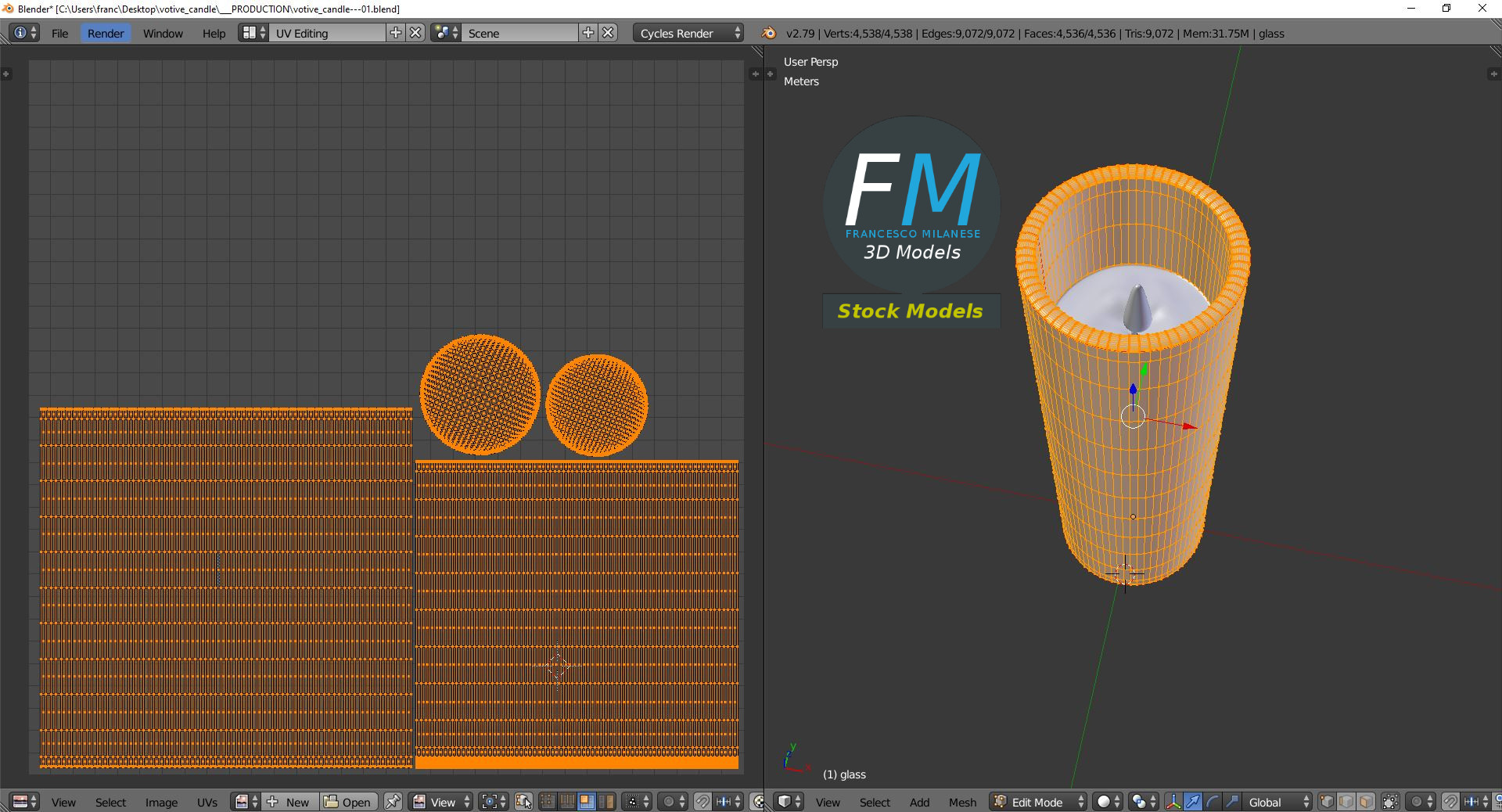
Task: Toggle snapping in the 3D View
Action: click(x=1450, y=802)
